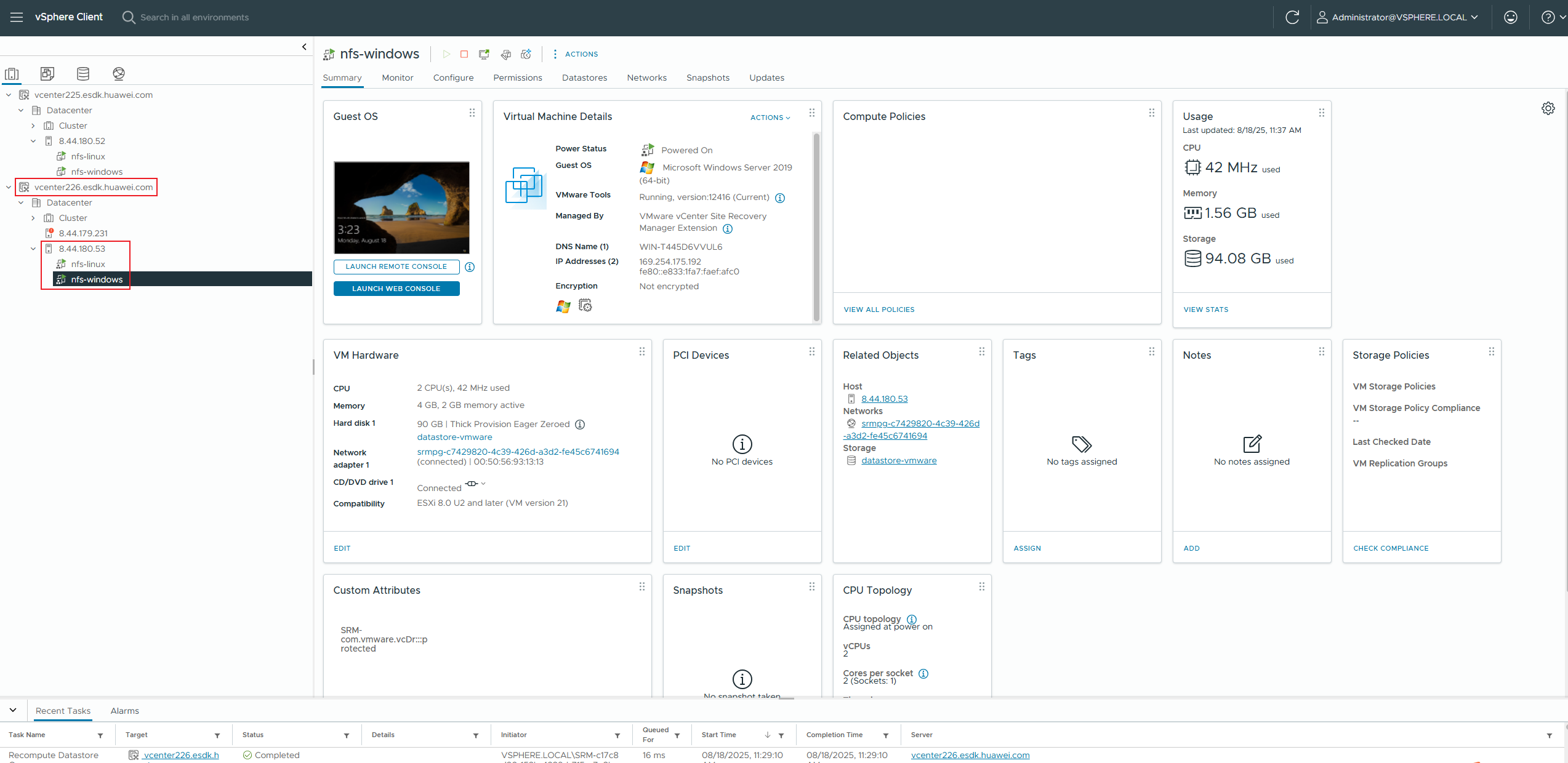Open the Snapshots tab
The width and height of the screenshot is (1568, 763).
click(708, 78)
